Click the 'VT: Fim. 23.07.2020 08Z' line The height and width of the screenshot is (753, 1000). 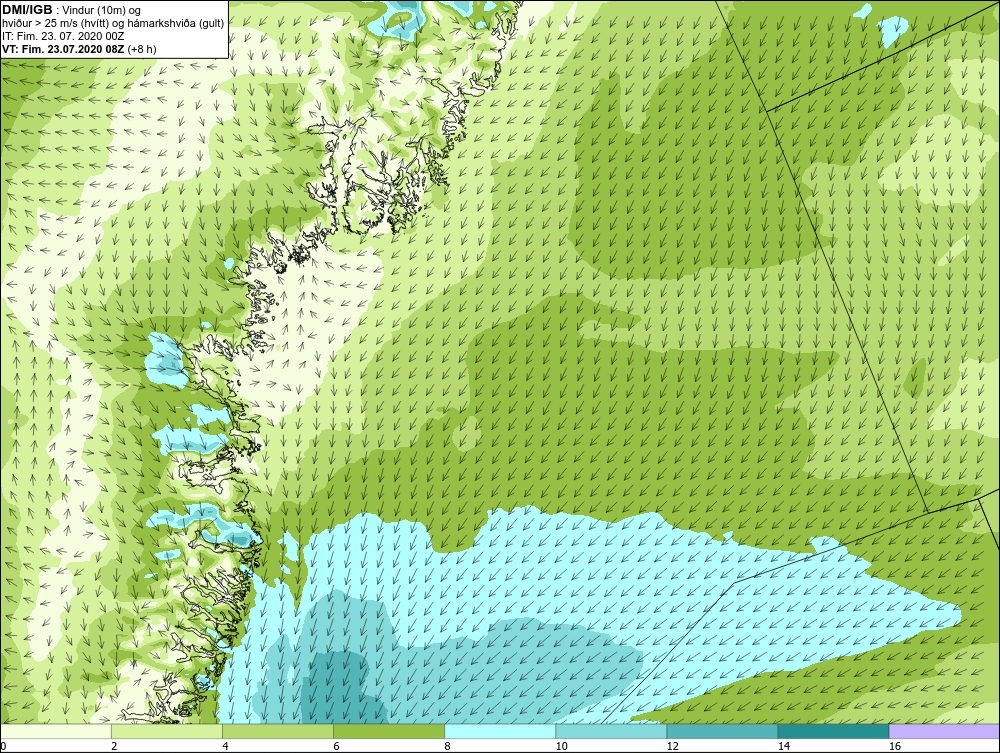(x=64, y=49)
